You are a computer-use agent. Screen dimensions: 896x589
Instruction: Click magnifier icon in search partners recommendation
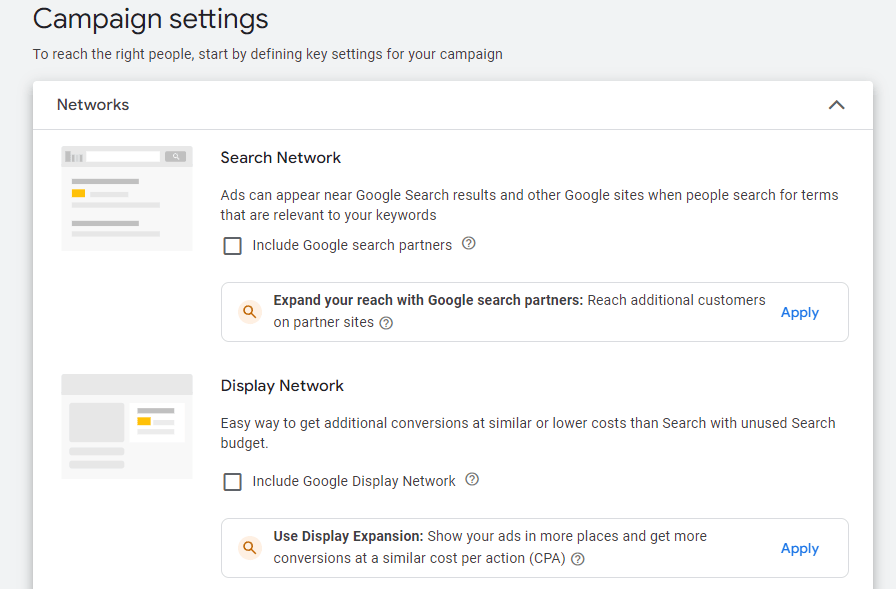[x=250, y=312]
